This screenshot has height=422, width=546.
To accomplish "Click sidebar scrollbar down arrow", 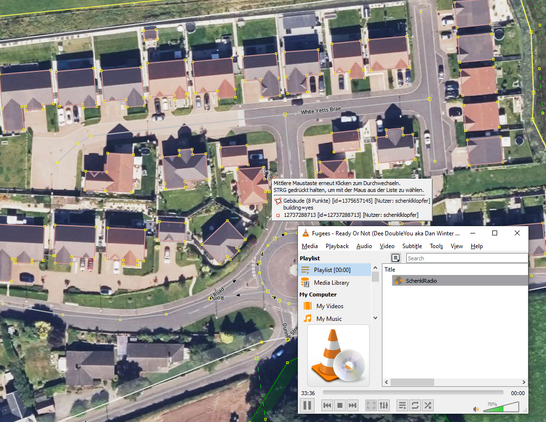I will (375, 318).
